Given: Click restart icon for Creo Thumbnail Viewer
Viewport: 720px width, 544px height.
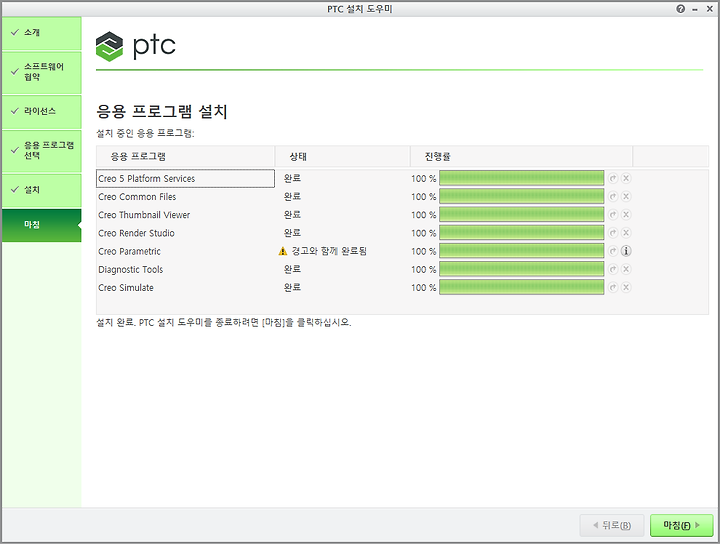Looking at the screenshot, I should [613, 214].
